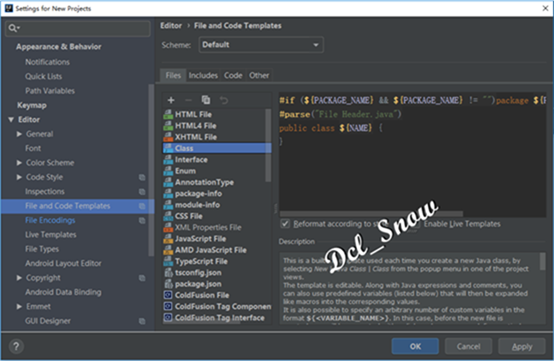
Task: Copy the selected template
Action: pos(206,100)
